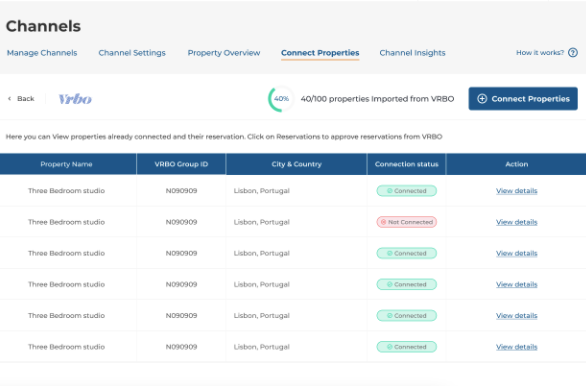Click the back chevron arrow icon

tap(9, 99)
